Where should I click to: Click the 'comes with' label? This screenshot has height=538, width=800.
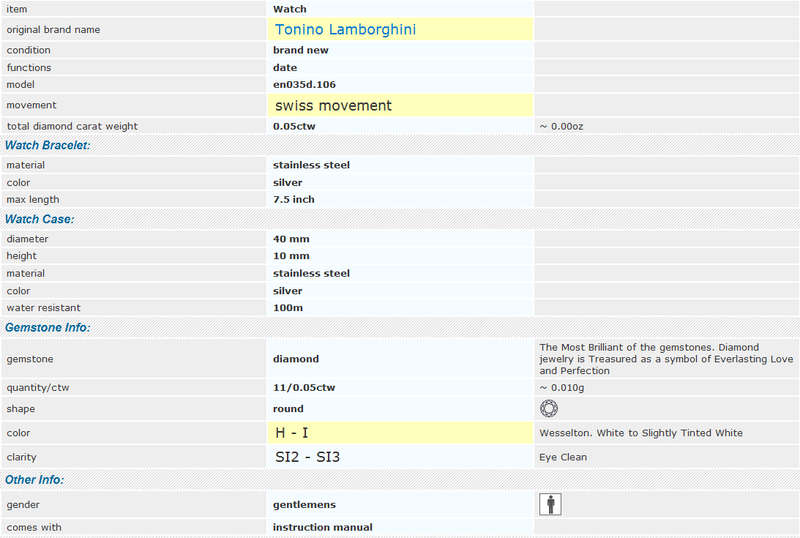[x=34, y=527]
